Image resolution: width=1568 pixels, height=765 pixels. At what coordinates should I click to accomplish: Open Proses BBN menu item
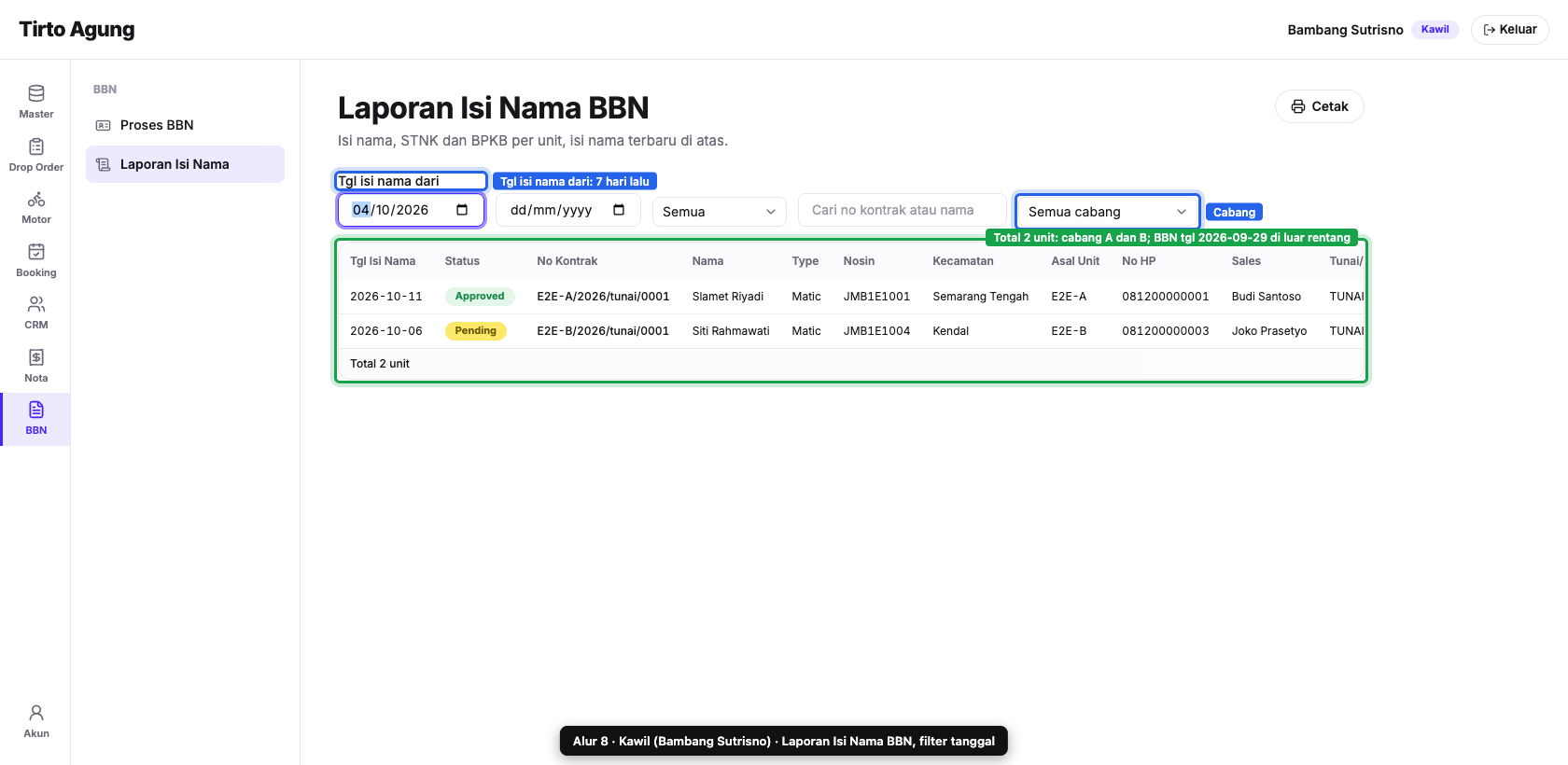[185, 125]
